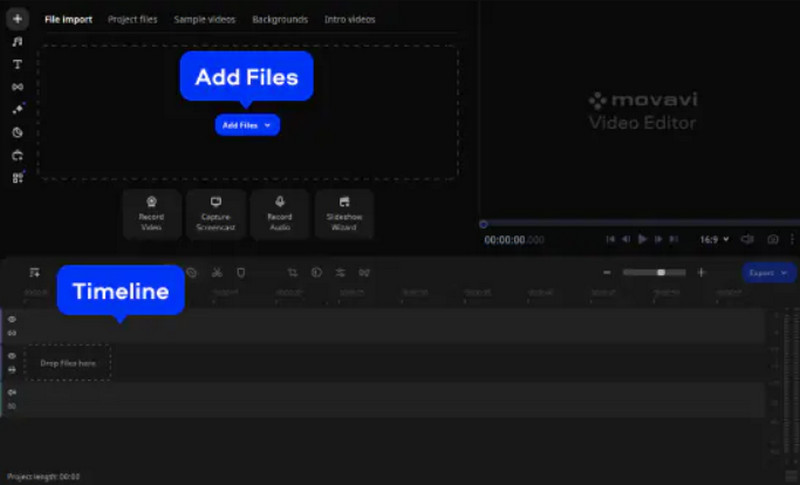800x485 pixels.
Task: Toggle visibility eye of the top timeline track
Action: click(12, 319)
